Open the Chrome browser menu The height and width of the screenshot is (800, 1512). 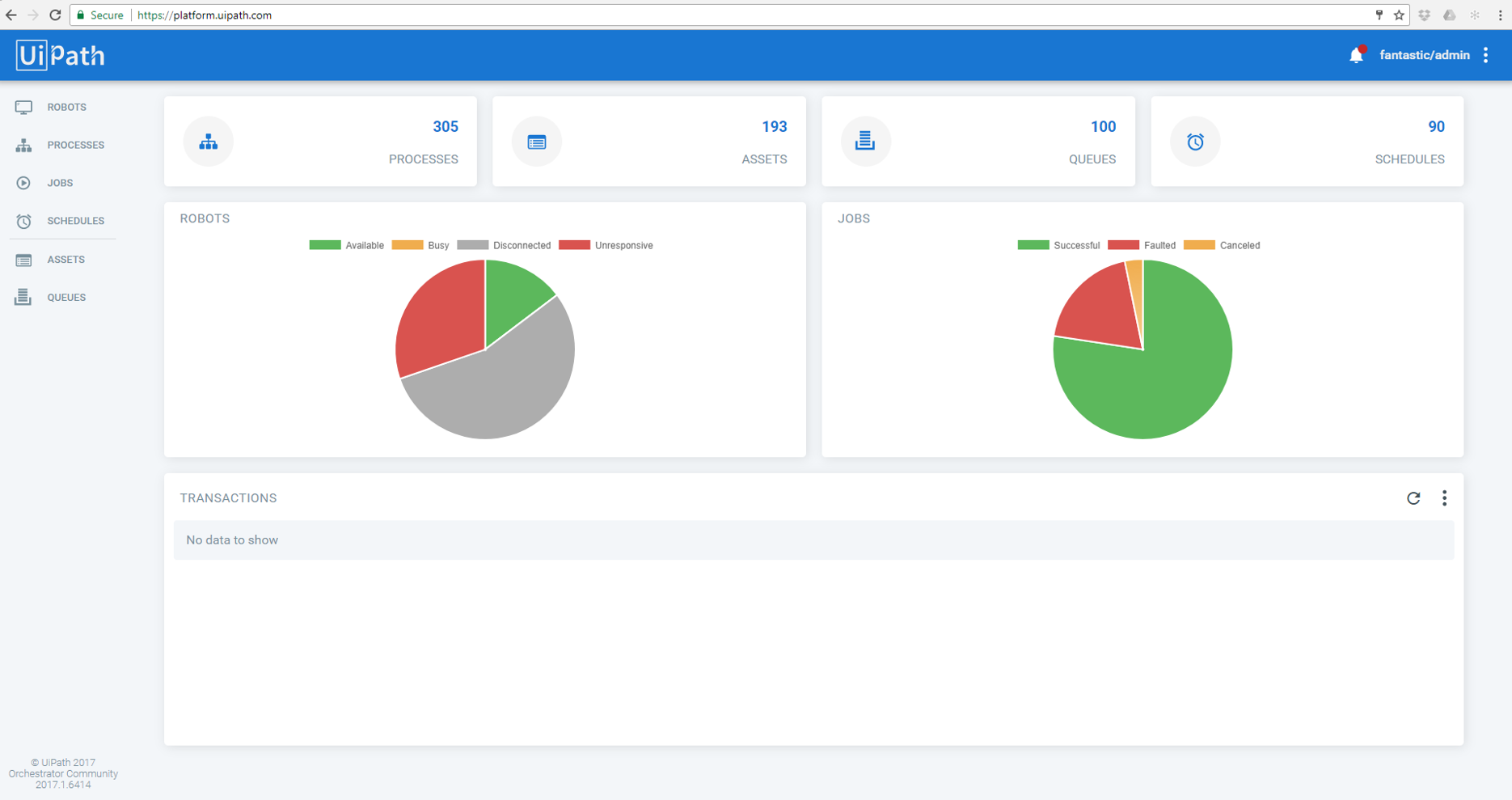(1500, 15)
